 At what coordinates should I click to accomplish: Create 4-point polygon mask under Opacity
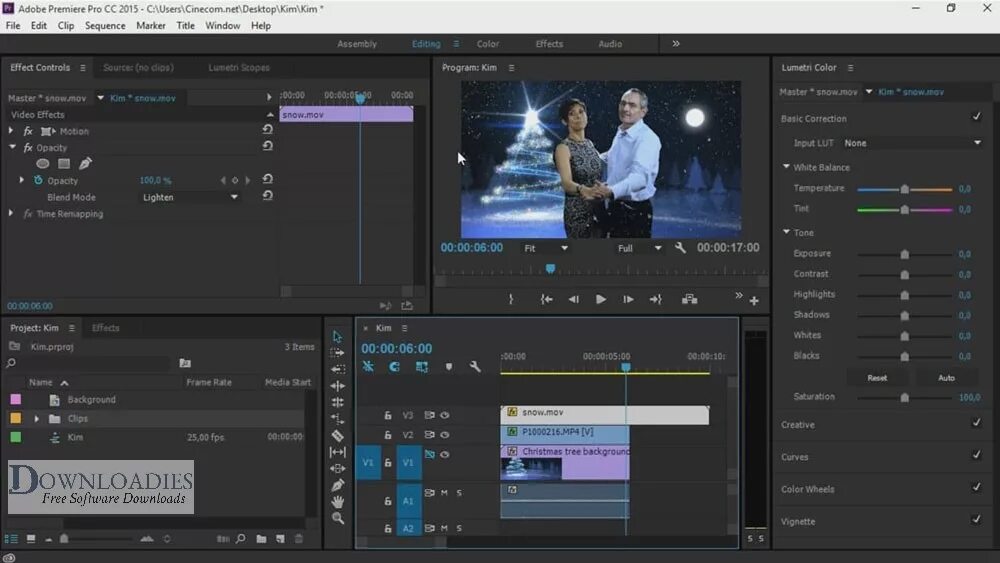click(64, 164)
